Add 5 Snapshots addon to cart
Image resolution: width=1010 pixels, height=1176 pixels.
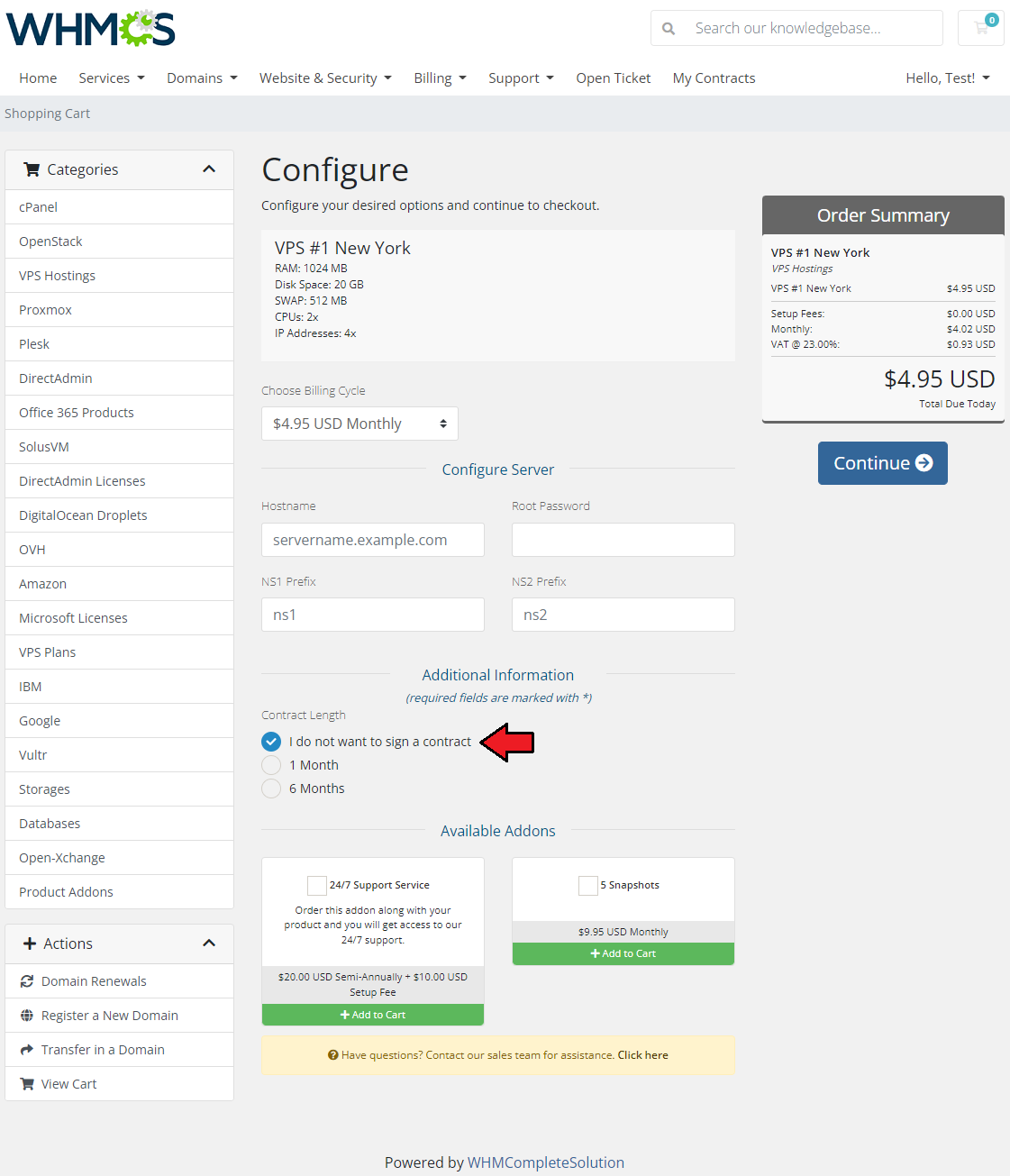pyautogui.click(x=623, y=953)
